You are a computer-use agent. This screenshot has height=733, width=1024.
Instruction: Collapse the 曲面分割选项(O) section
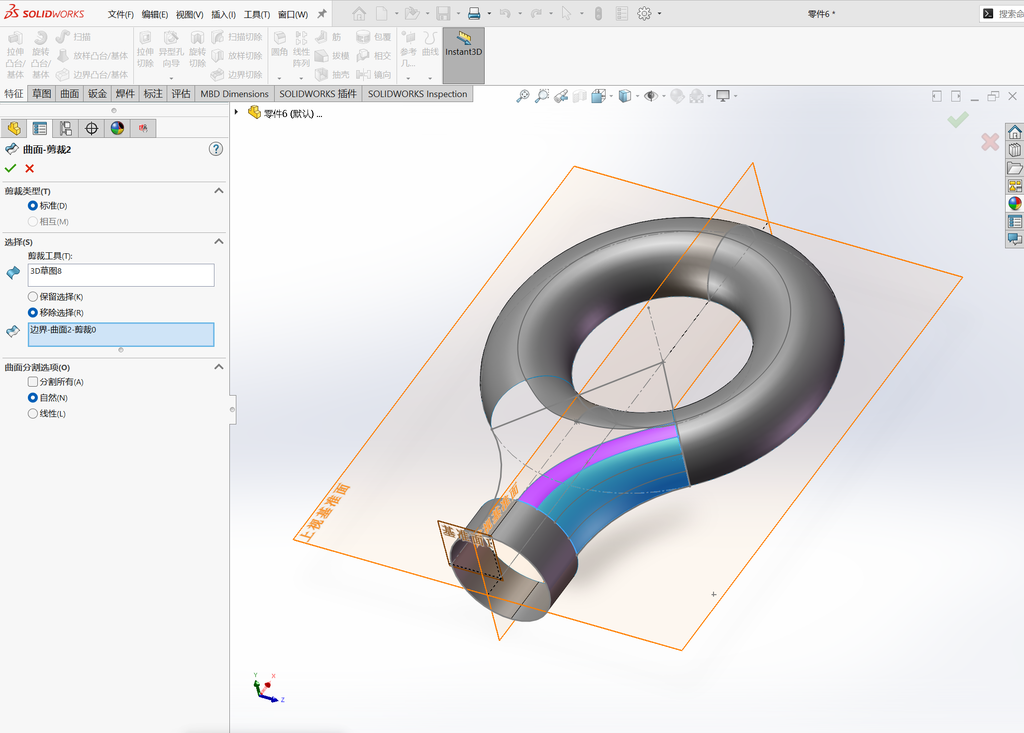(x=219, y=367)
